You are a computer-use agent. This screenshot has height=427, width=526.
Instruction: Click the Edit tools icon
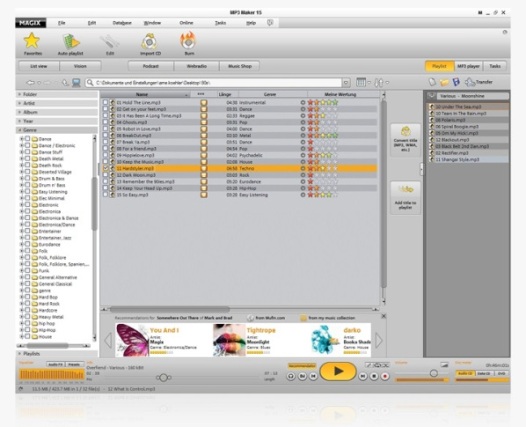pyautogui.click(x=110, y=42)
